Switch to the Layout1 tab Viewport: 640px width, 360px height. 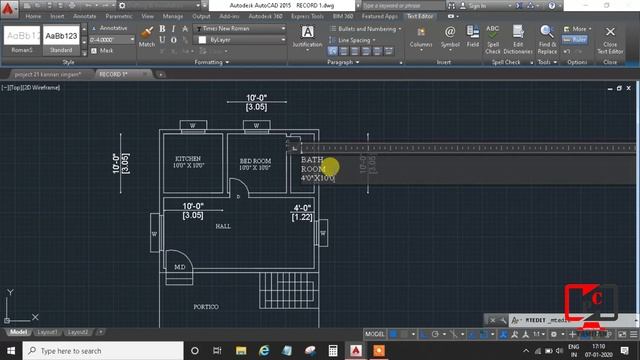click(x=47, y=332)
